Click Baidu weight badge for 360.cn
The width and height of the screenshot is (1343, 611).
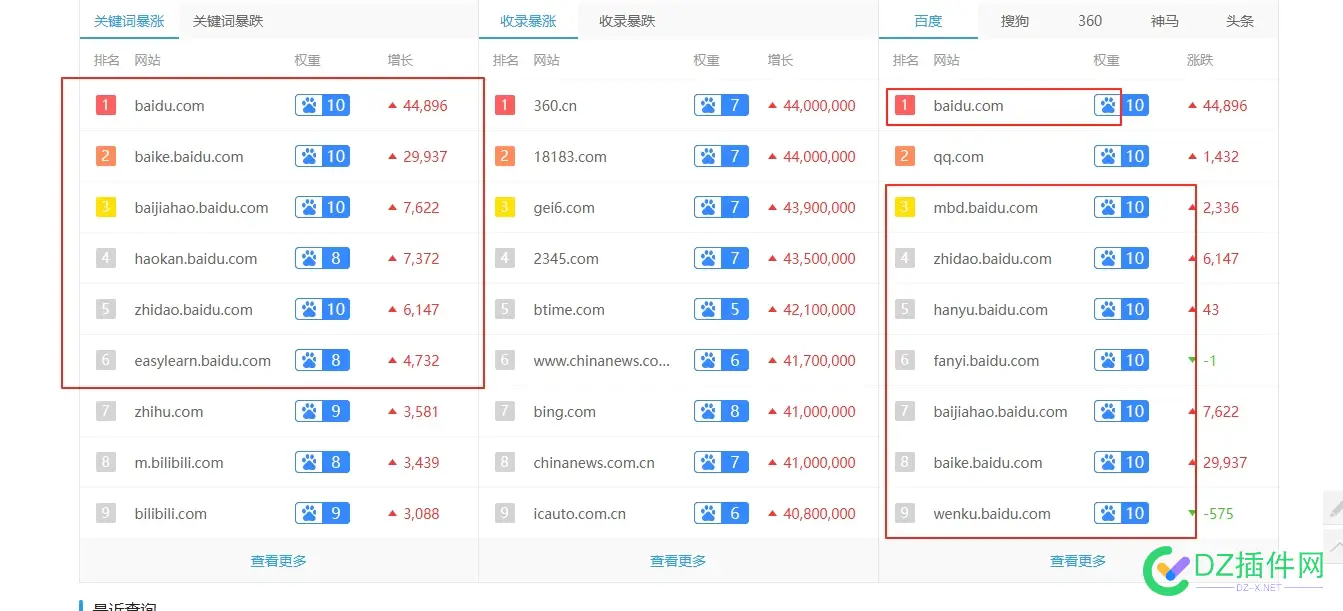click(x=721, y=106)
